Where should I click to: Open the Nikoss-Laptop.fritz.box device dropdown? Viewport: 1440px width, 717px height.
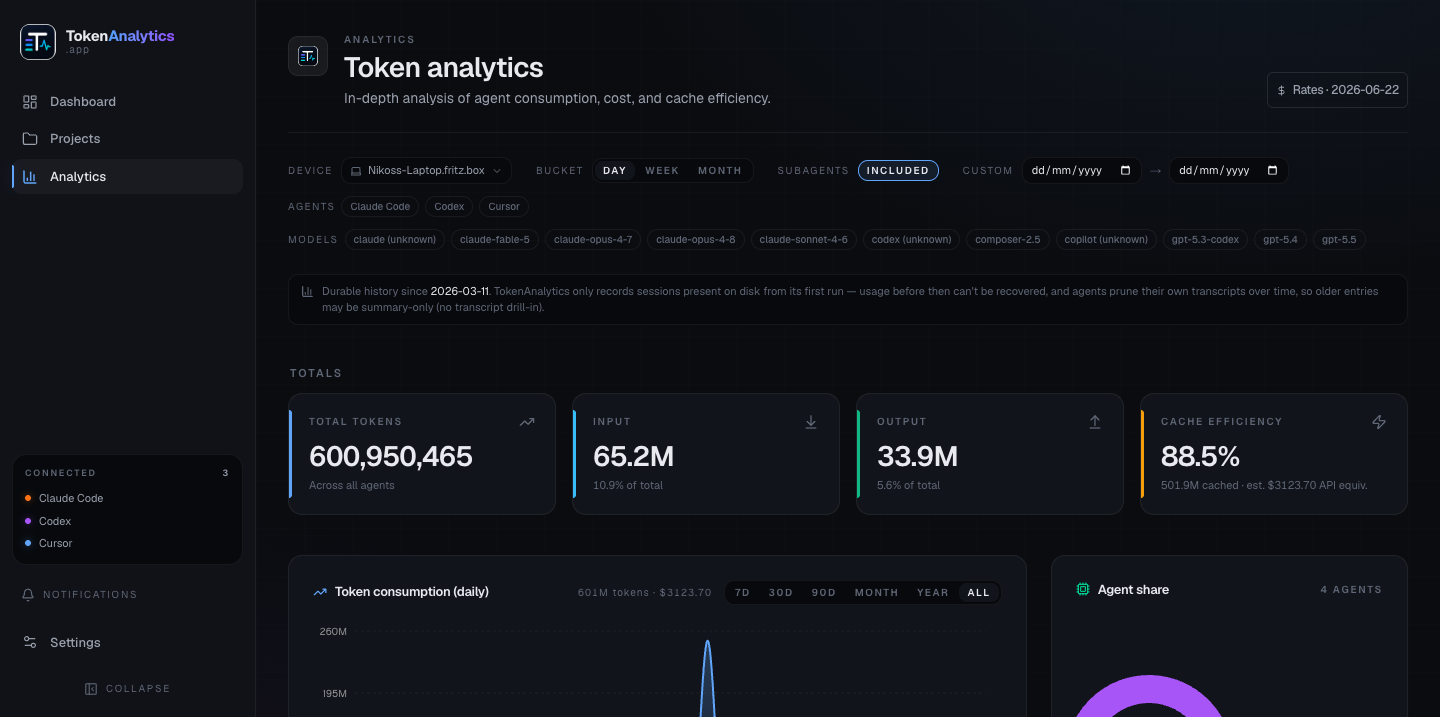[x=426, y=171]
